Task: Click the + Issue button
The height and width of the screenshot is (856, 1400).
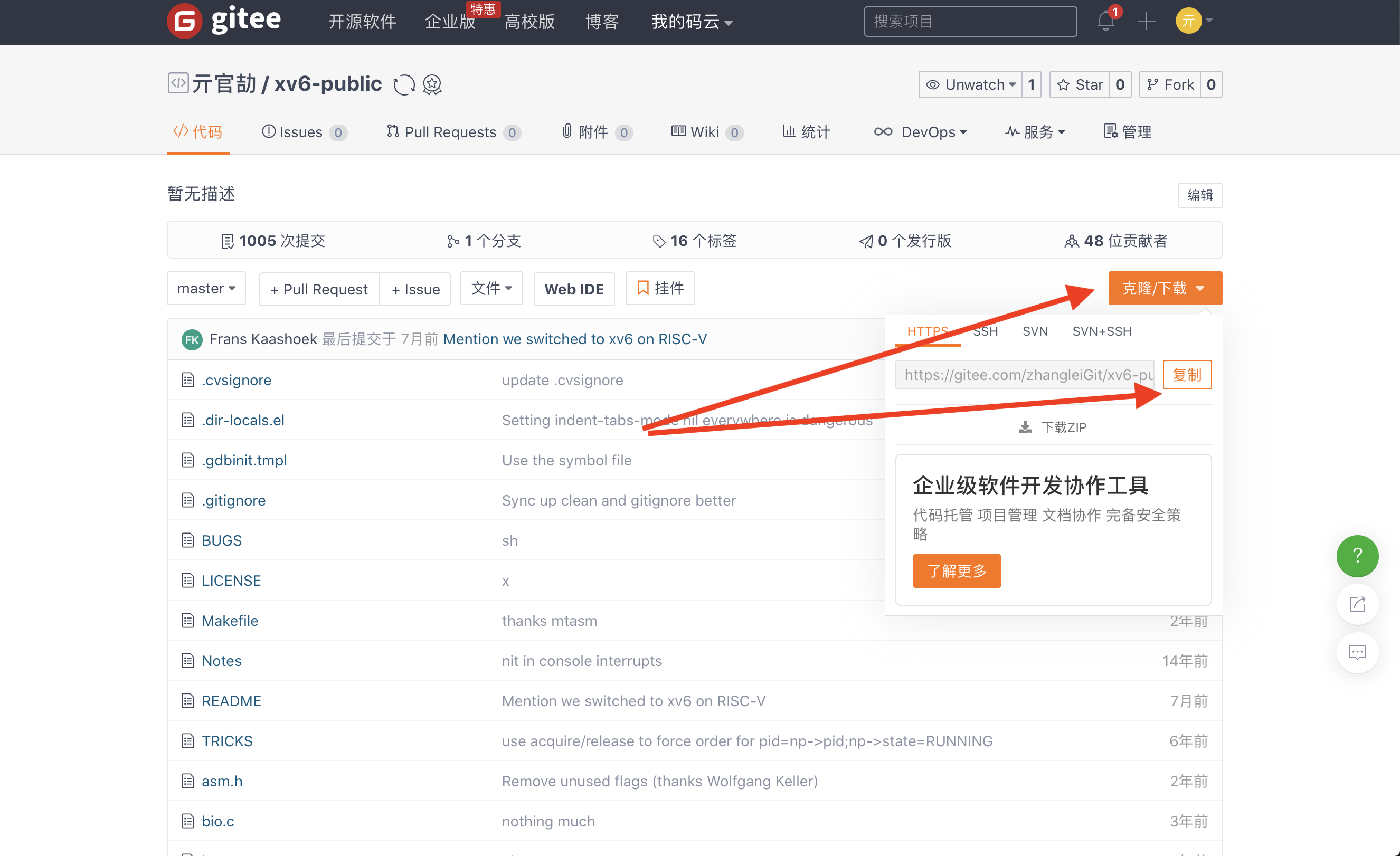Action: pyautogui.click(x=415, y=289)
